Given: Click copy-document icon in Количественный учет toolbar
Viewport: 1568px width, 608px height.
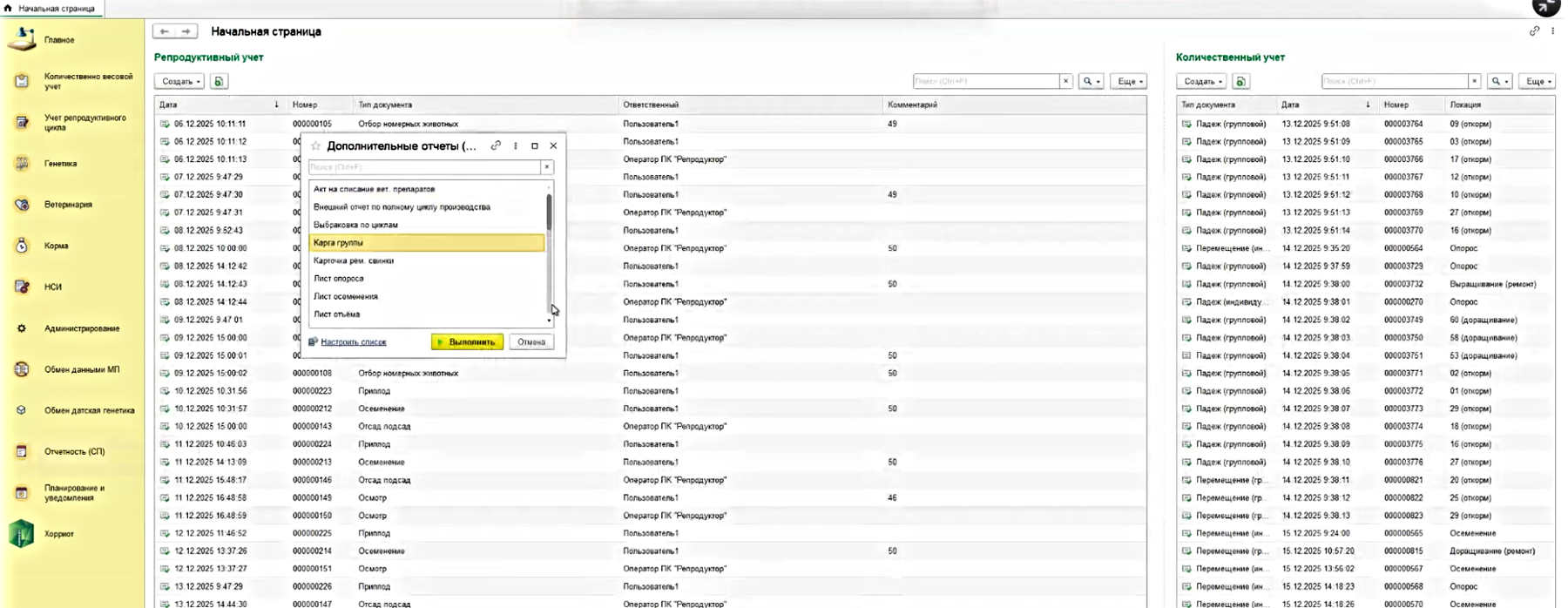Looking at the screenshot, I should pyautogui.click(x=1240, y=81).
